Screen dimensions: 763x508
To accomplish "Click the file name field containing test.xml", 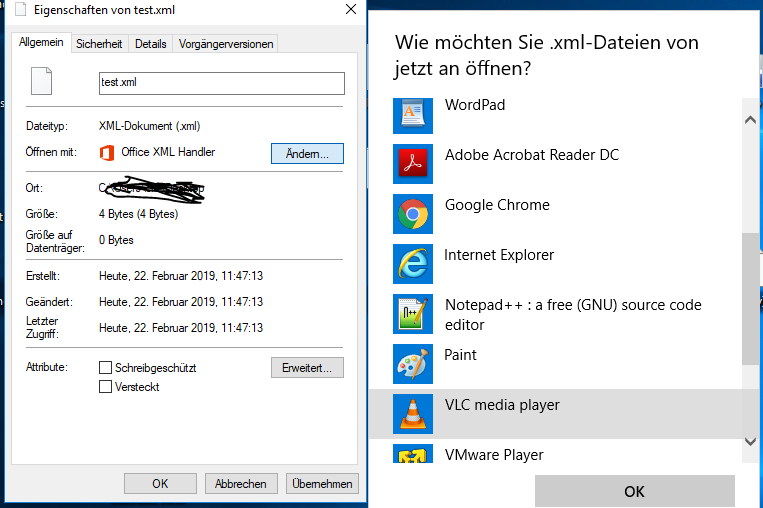I will (x=222, y=83).
